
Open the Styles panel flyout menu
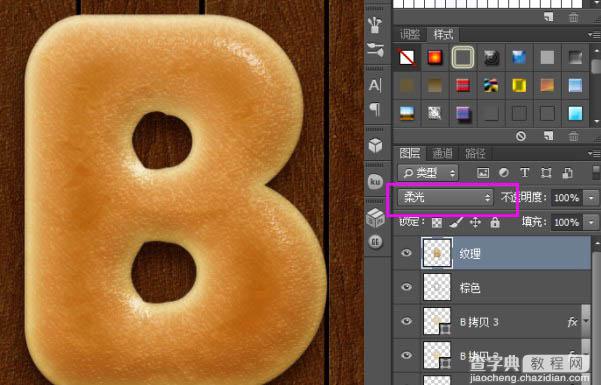tap(594, 35)
